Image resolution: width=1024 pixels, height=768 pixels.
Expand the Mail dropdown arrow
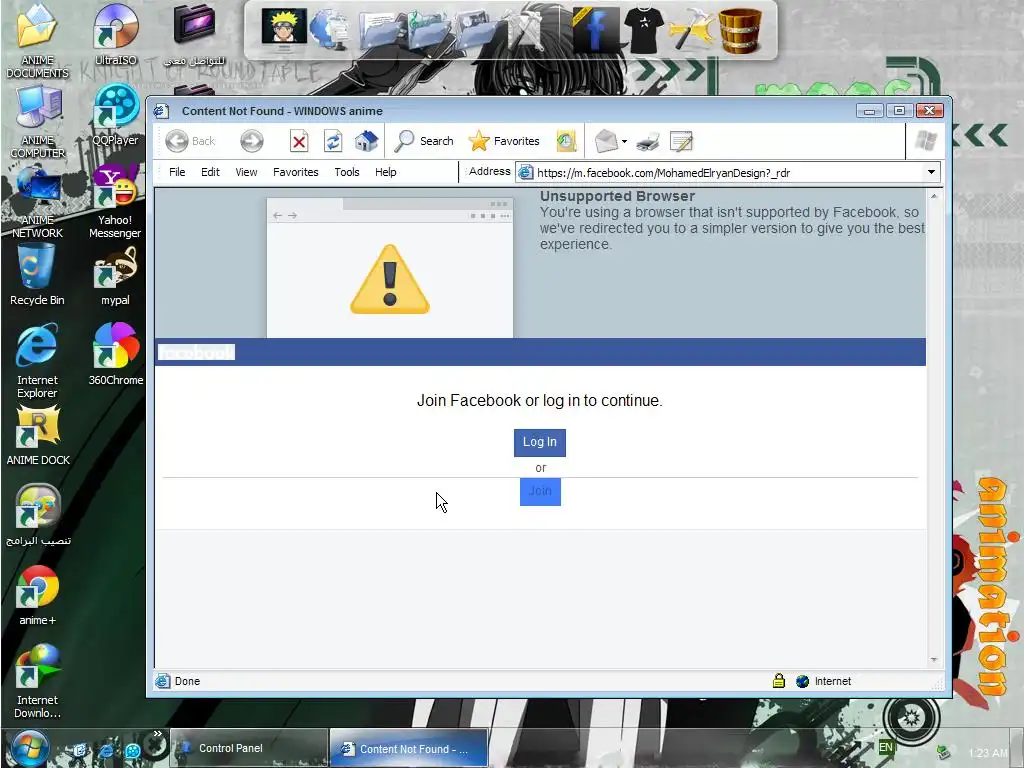pos(624,141)
